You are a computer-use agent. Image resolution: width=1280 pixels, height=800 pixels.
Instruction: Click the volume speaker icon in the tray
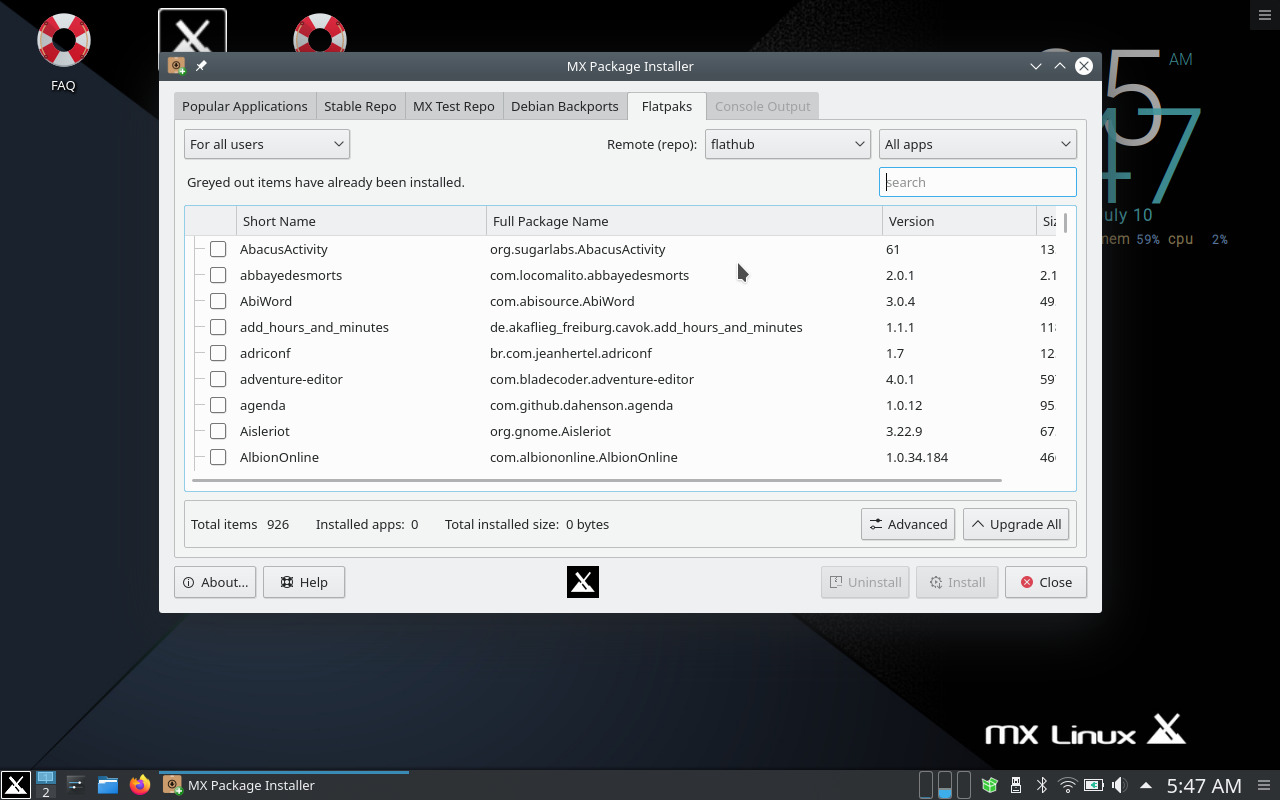coord(1119,784)
